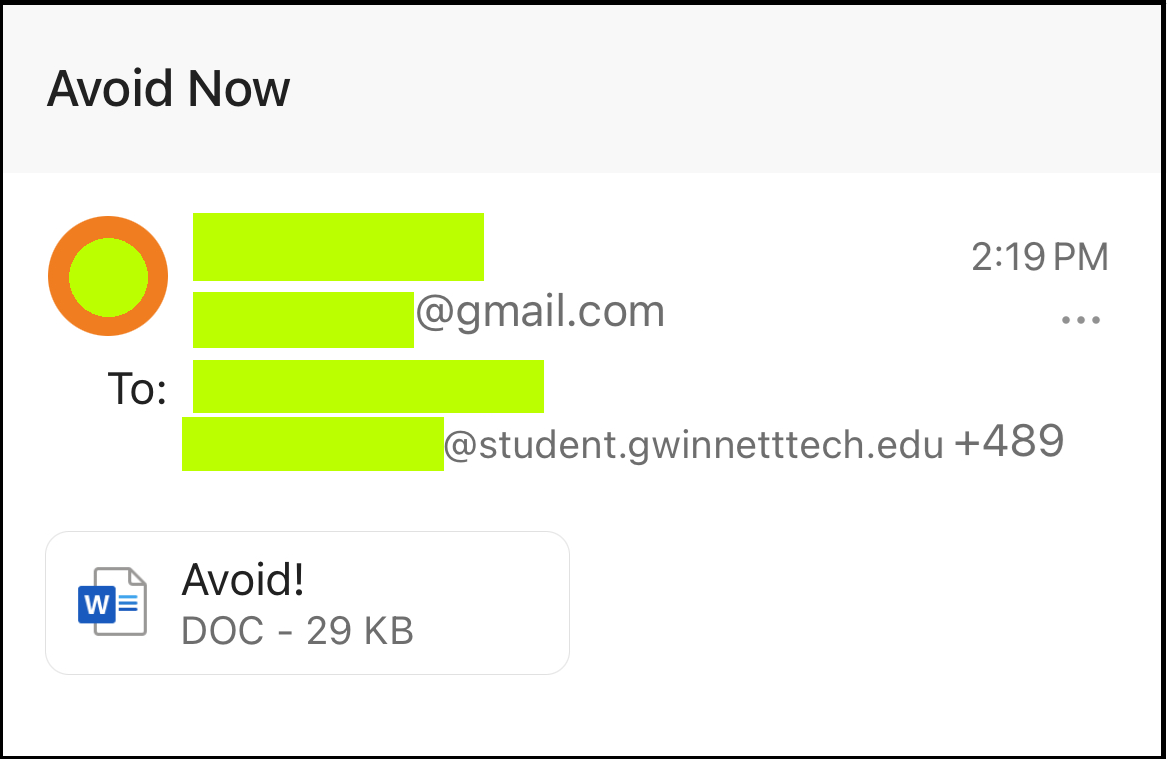Image resolution: width=1170 pixels, height=759 pixels.
Task: Tap the To: label to show recipients
Action: pyautogui.click(x=136, y=389)
